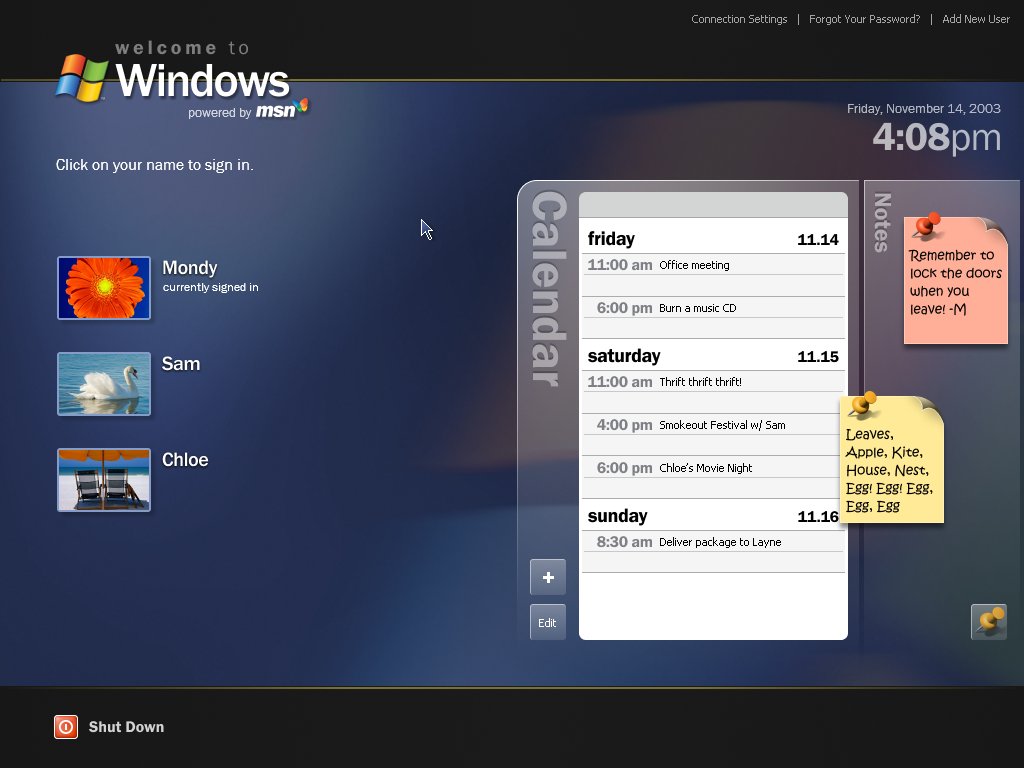Image resolution: width=1024 pixels, height=768 pixels.
Task: Click the red pushpin on the pink note
Action: tap(927, 225)
